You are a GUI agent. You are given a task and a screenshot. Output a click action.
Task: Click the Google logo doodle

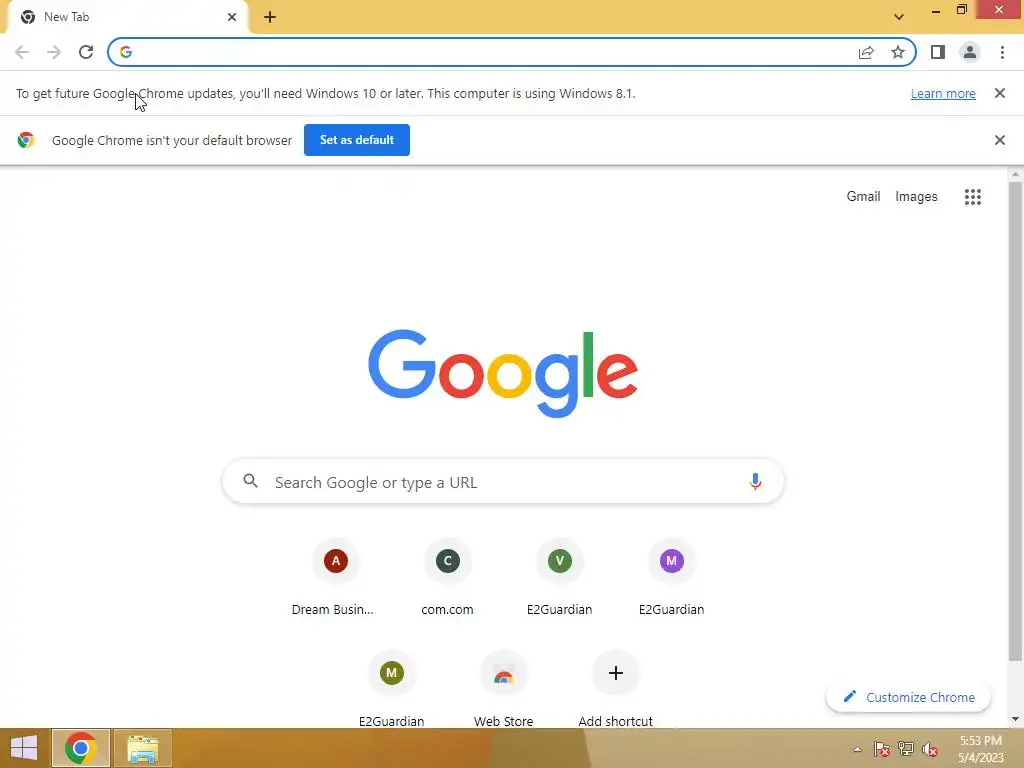click(503, 372)
